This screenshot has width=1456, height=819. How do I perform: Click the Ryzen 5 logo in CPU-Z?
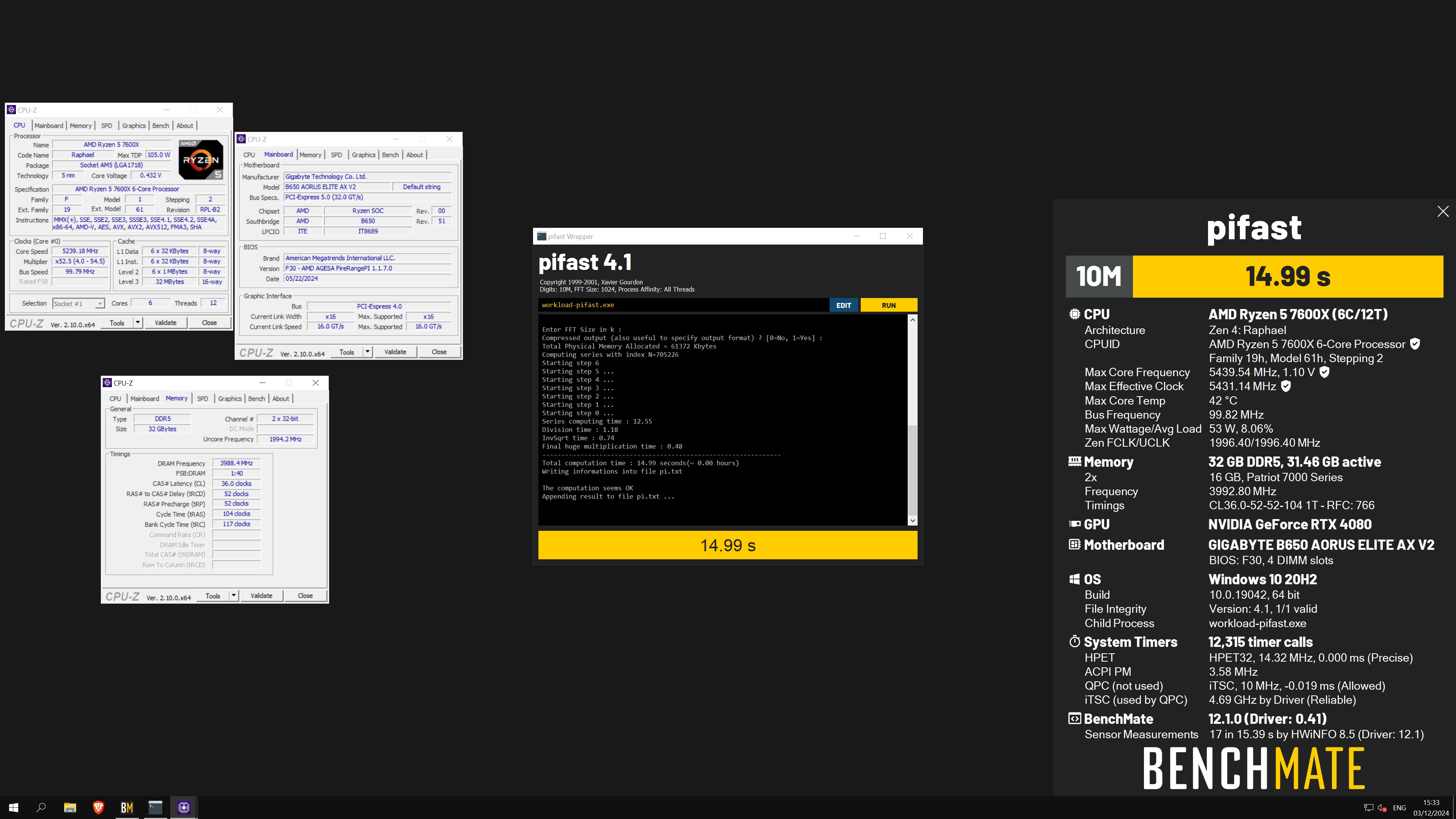coord(201,159)
